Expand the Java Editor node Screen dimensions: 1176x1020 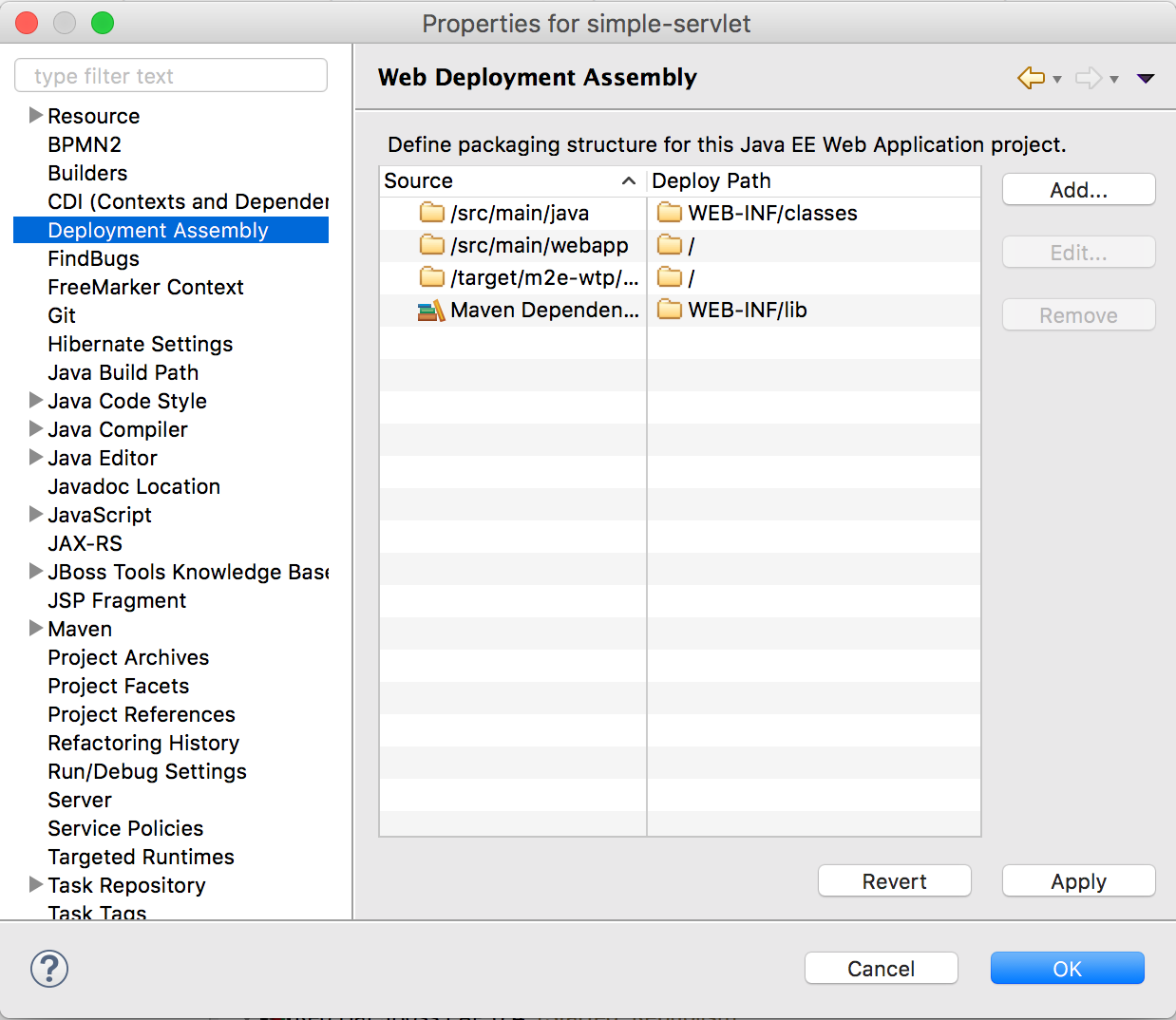click(36, 457)
